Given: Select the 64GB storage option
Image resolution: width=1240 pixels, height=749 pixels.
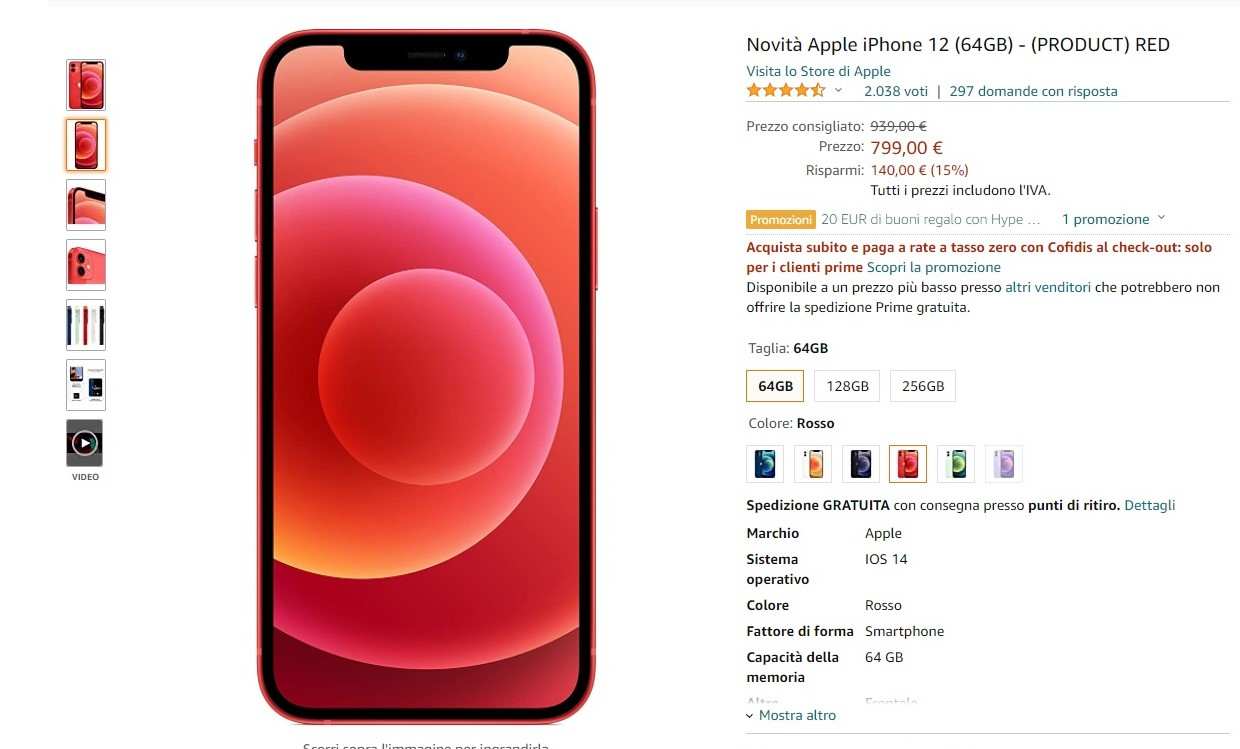Looking at the screenshot, I should click(775, 386).
